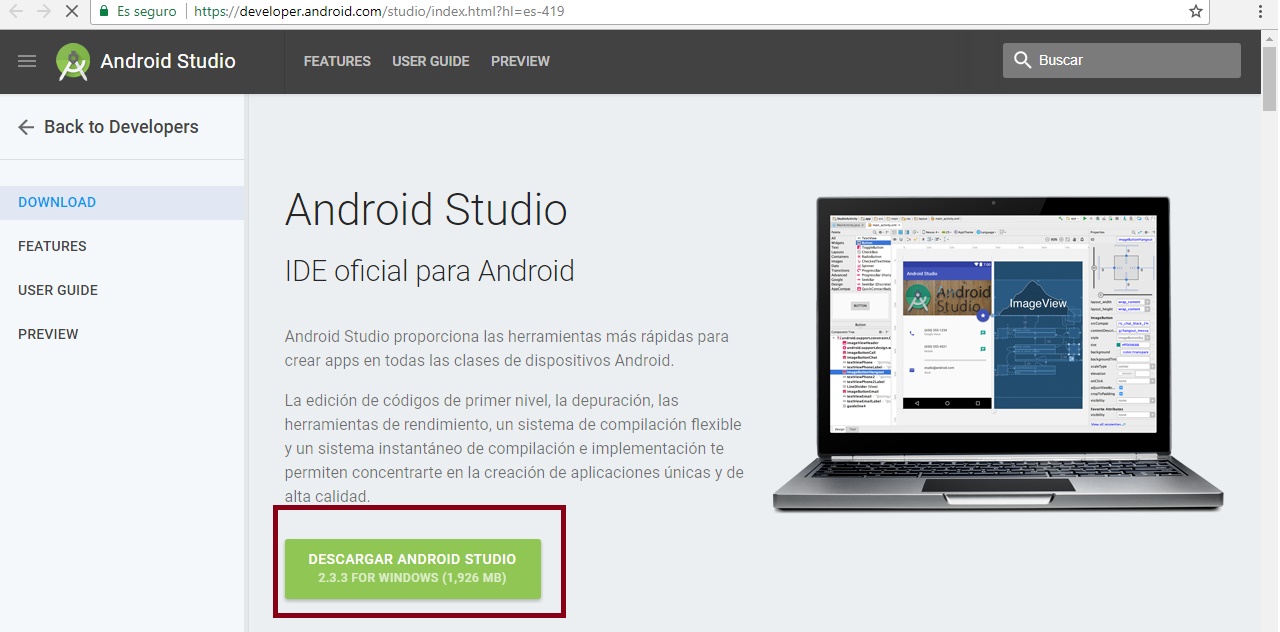
Task: Click 'Descargar Android Studio' download button
Action: (413, 567)
